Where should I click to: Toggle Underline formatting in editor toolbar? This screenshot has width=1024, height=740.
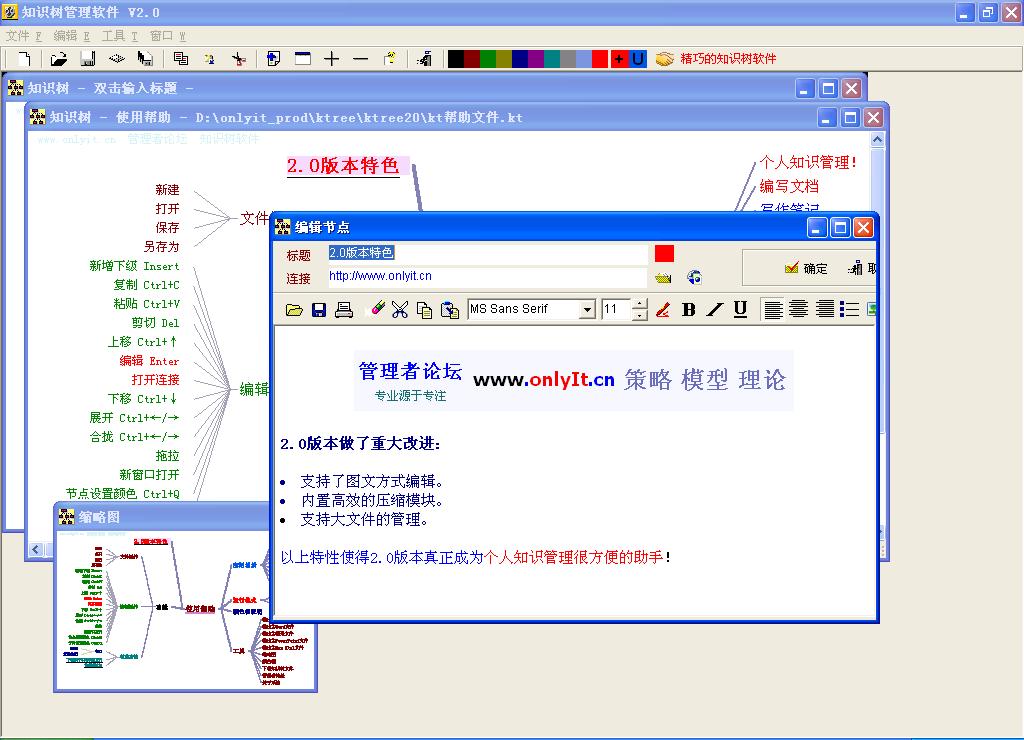[740, 310]
